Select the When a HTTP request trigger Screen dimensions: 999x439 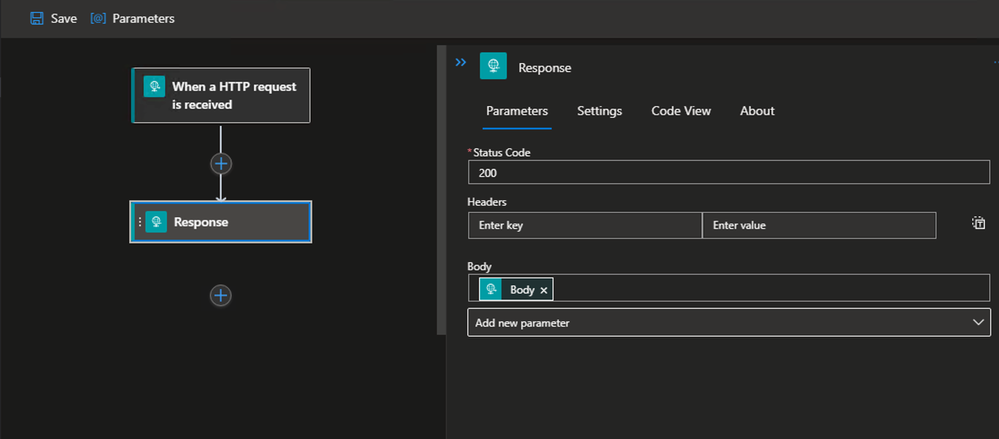(x=233, y=95)
